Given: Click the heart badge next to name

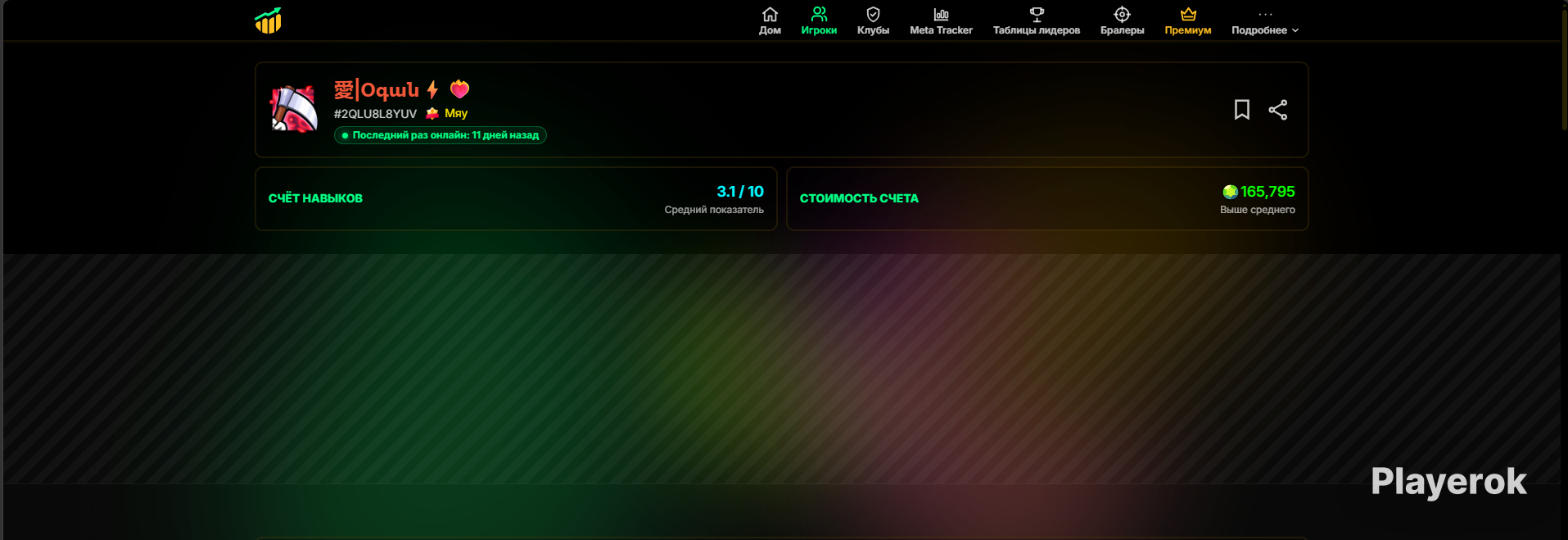Looking at the screenshot, I should pos(460,88).
